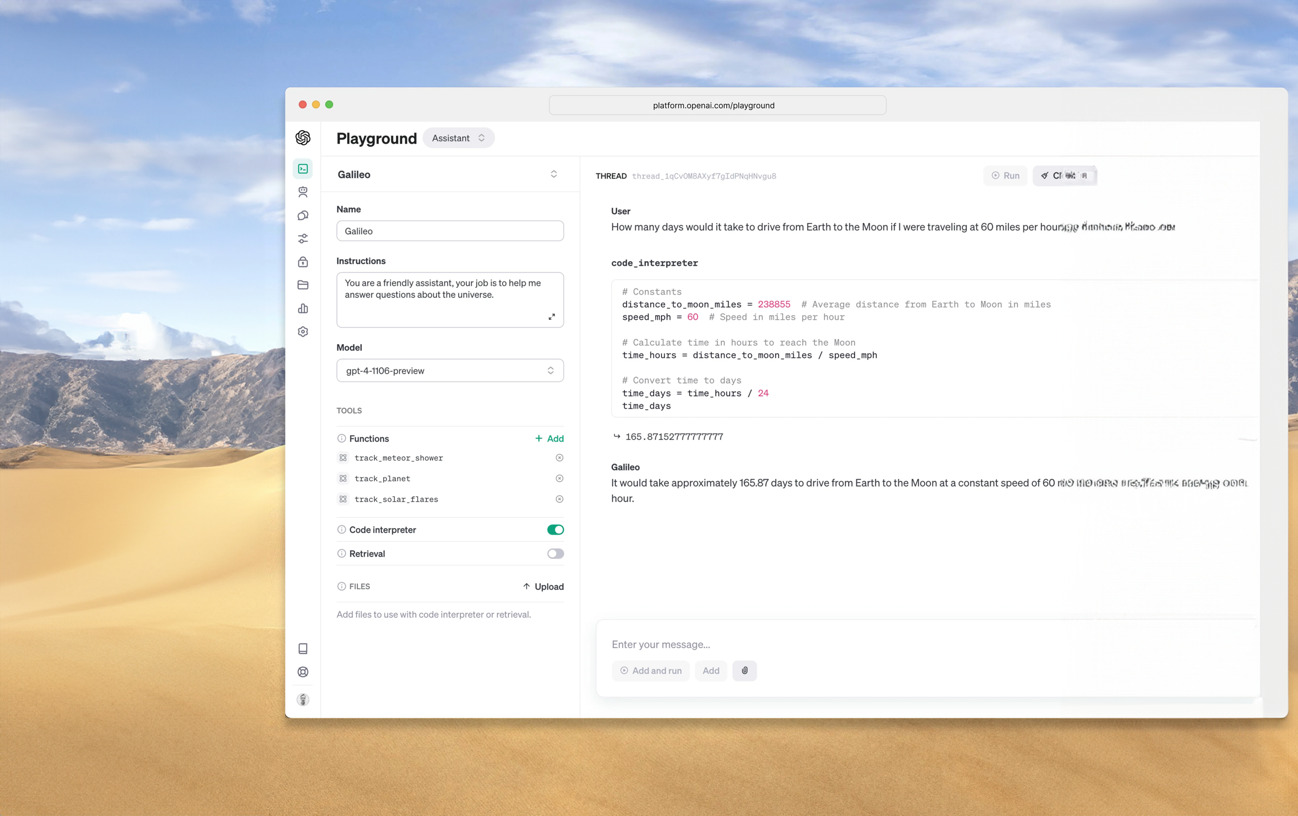
Task: Remove the track_solar_flares function
Action: point(559,499)
